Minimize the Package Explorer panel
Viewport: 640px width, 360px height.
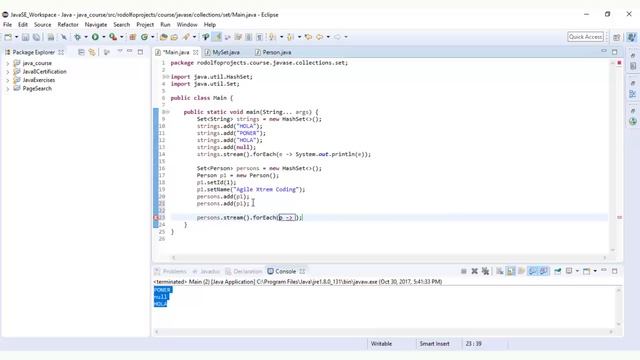(130, 51)
